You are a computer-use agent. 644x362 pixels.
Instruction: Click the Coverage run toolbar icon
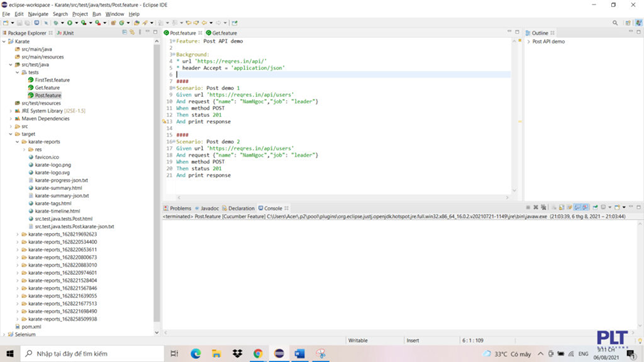tap(84, 23)
